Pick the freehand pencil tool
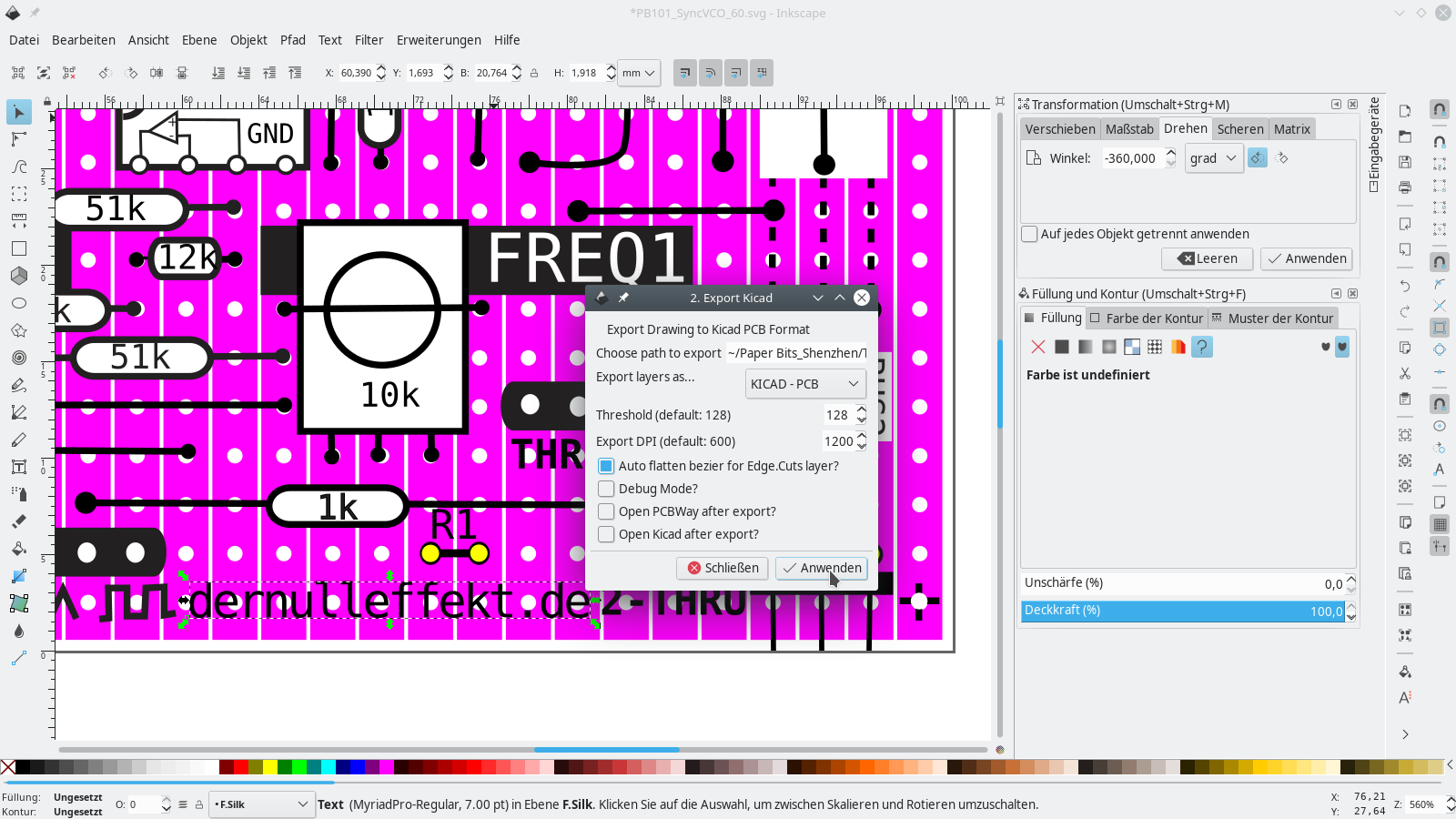Screen dimensions: 1456x819 [x=18, y=385]
